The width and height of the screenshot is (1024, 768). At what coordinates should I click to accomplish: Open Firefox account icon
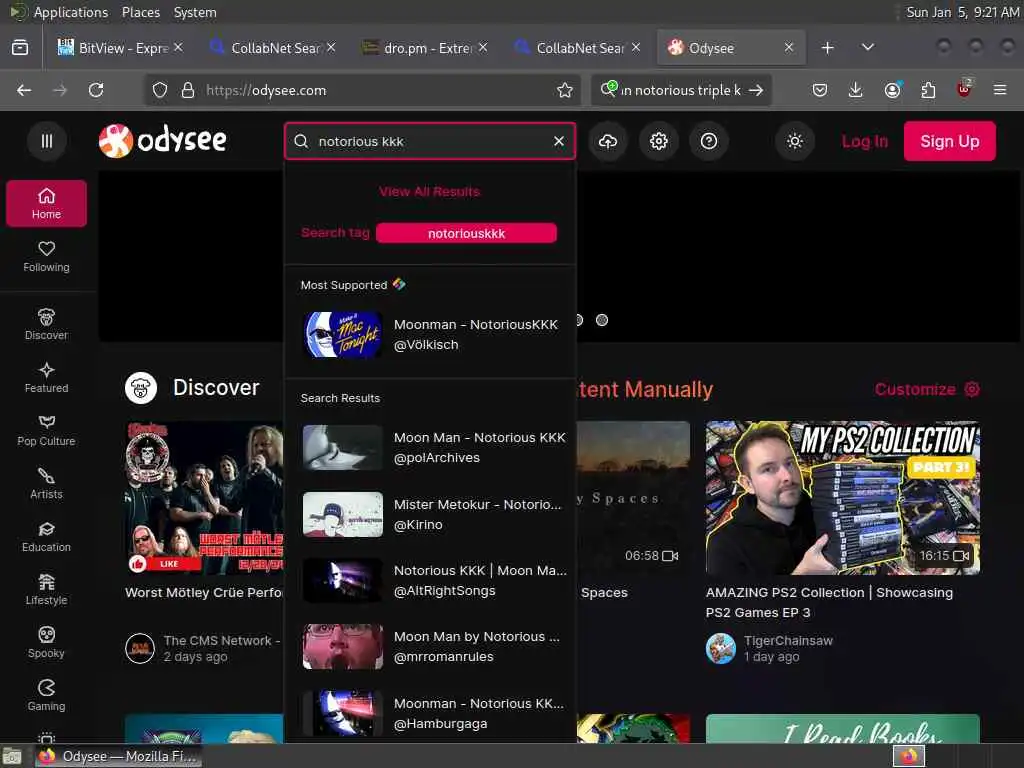tap(892, 90)
